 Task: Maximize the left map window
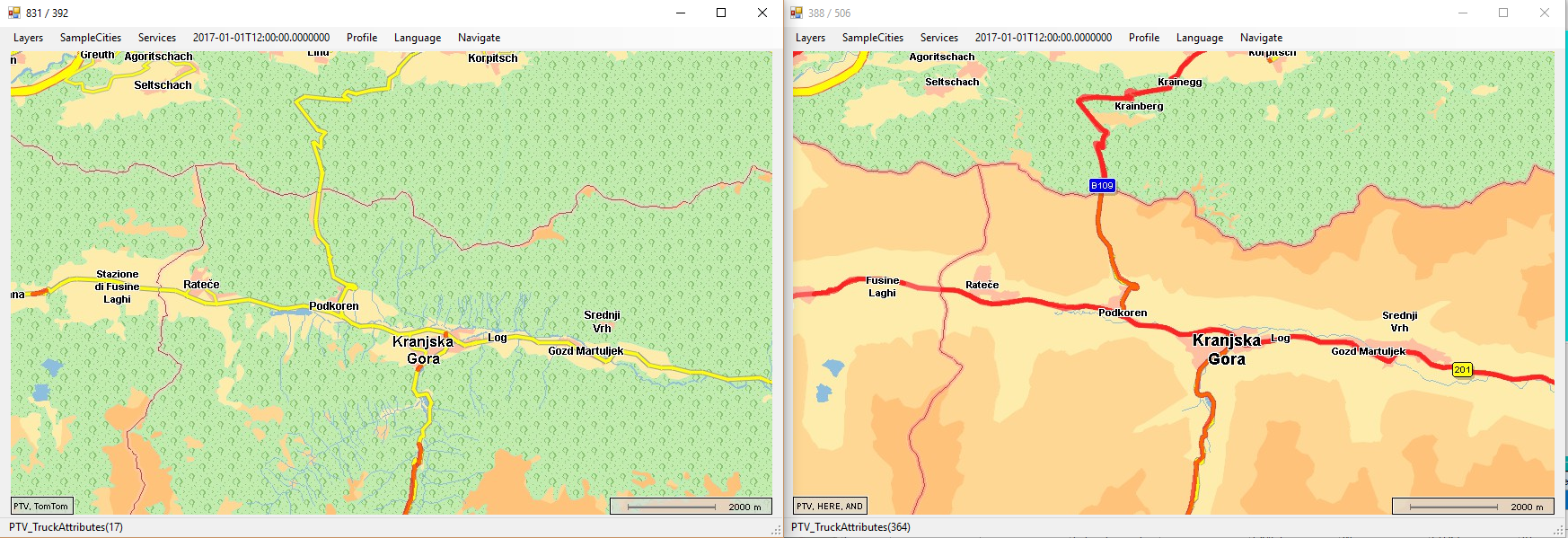[720, 13]
